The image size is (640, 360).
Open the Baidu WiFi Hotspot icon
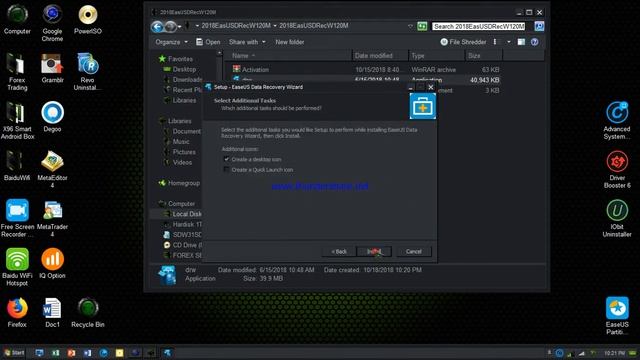click(17, 267)
